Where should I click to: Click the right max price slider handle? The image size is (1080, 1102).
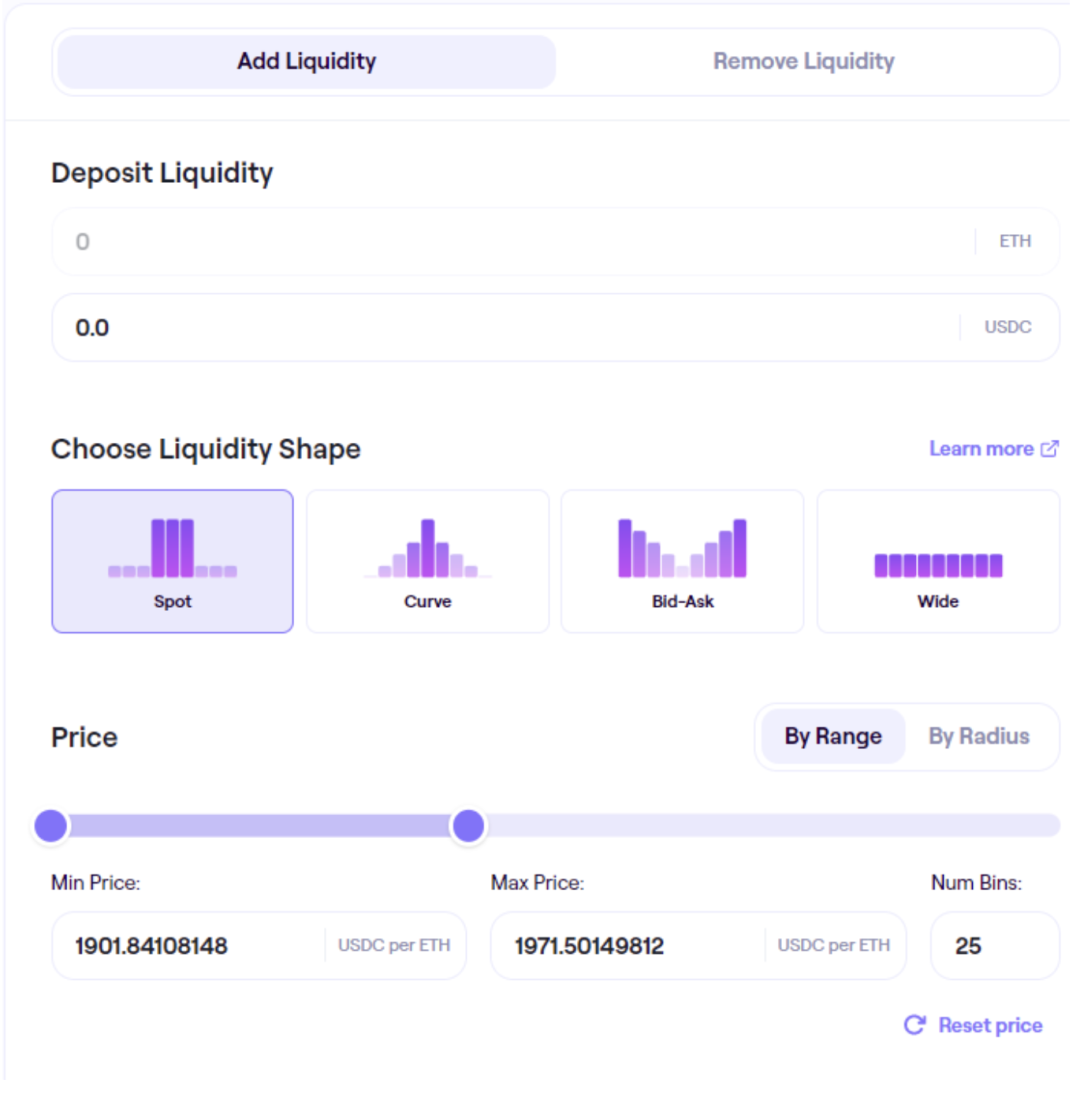(x=468, y=826)
